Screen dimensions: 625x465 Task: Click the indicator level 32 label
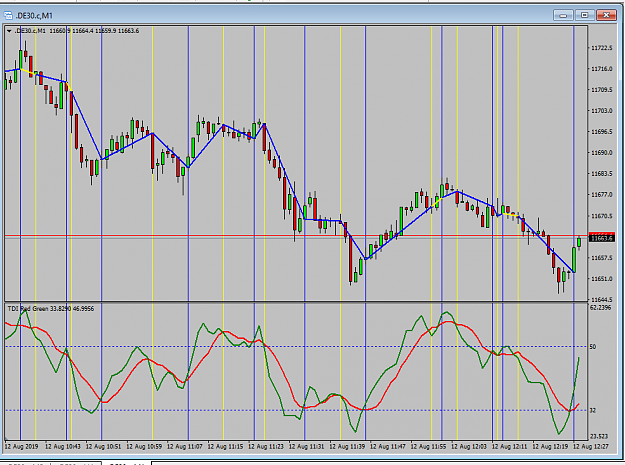(593, 410)
